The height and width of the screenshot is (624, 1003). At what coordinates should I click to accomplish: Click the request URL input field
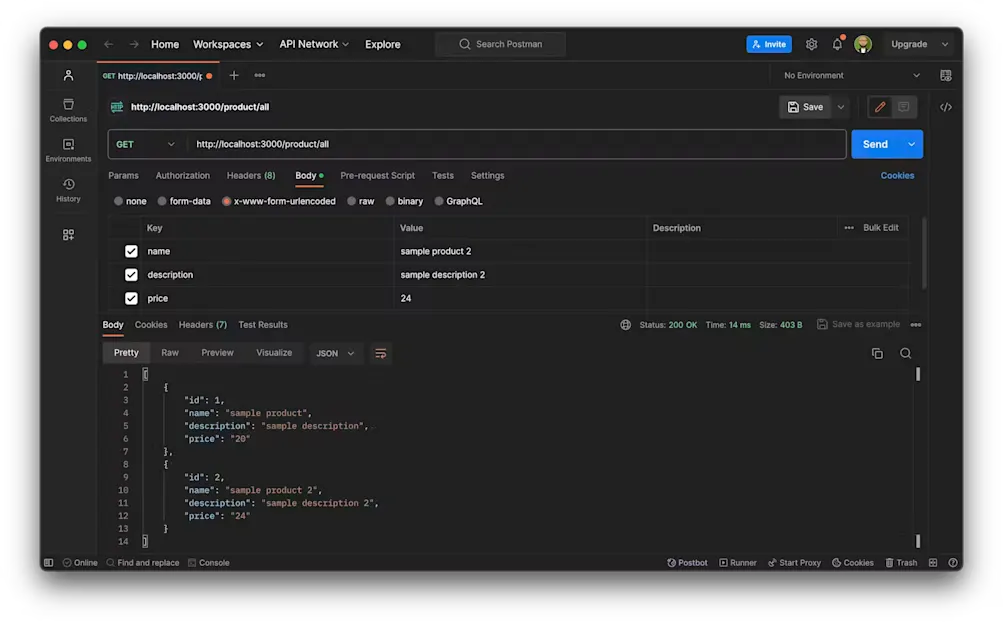point(516,144)
